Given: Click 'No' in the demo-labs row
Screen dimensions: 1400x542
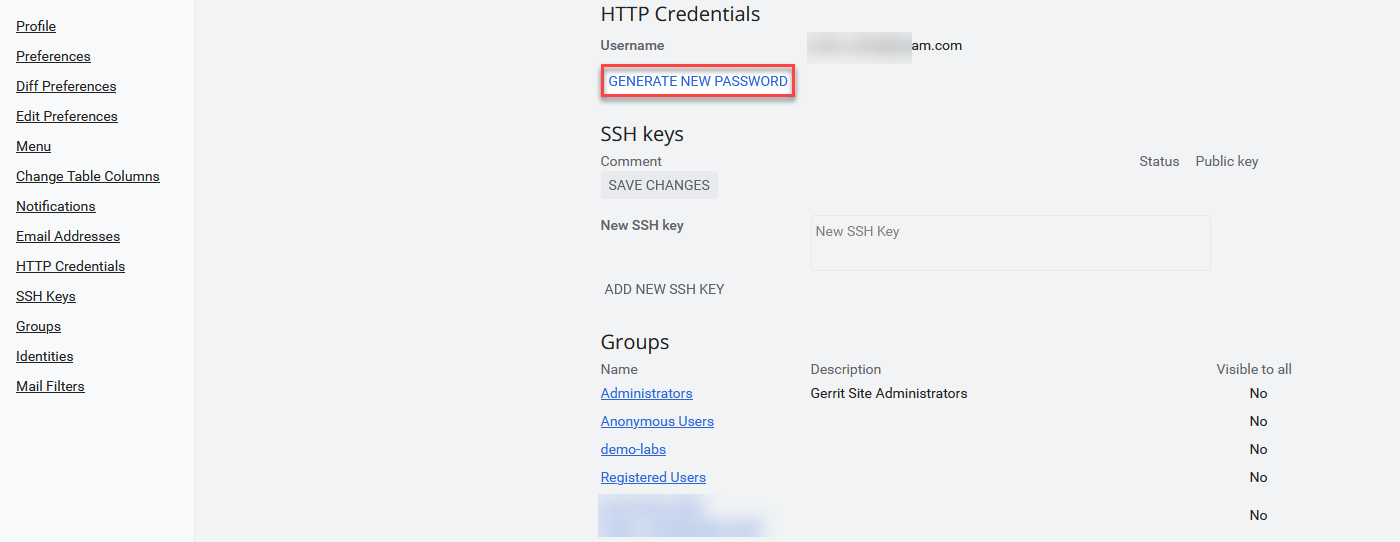Looking at the screenshot, I should pyautogui.click(x=1258, y=449).
